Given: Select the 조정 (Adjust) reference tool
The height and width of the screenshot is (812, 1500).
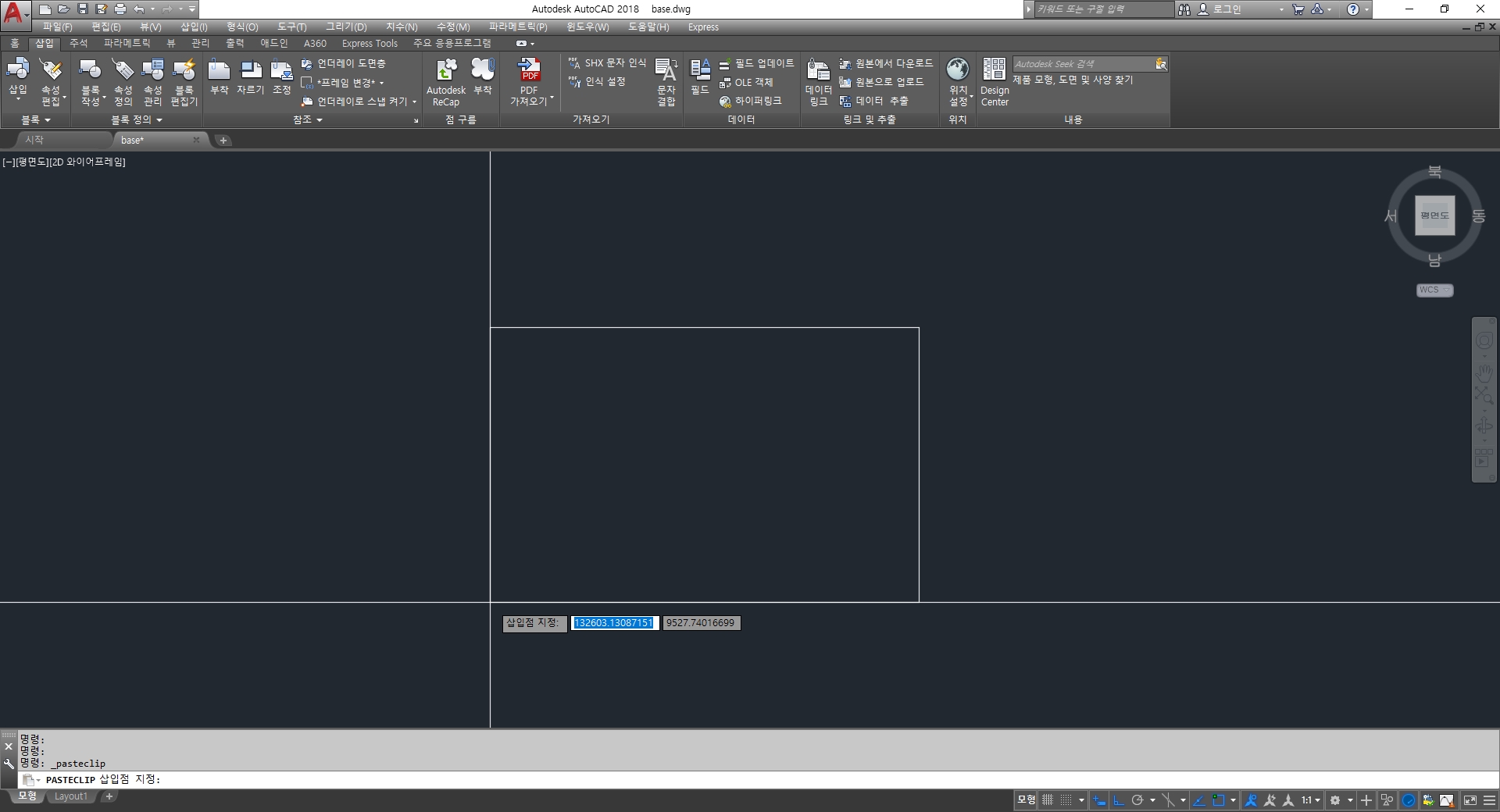Looking at the screenshot, I should [282, 77].
